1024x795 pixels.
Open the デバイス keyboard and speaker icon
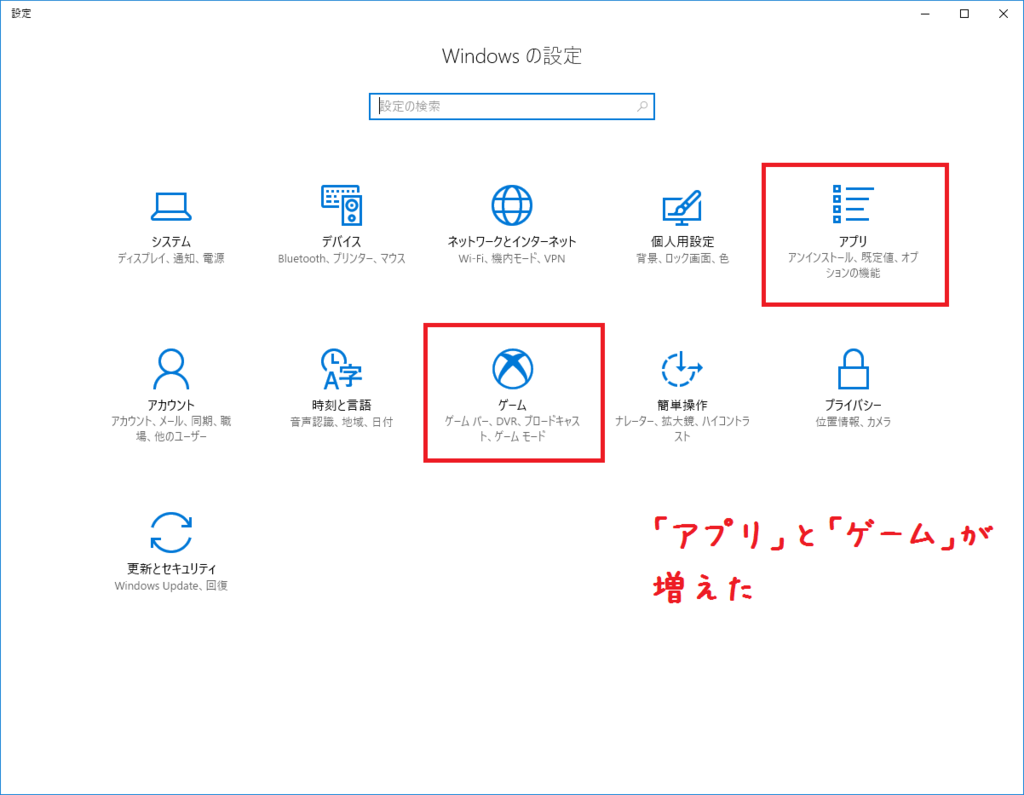coord(342,205)
